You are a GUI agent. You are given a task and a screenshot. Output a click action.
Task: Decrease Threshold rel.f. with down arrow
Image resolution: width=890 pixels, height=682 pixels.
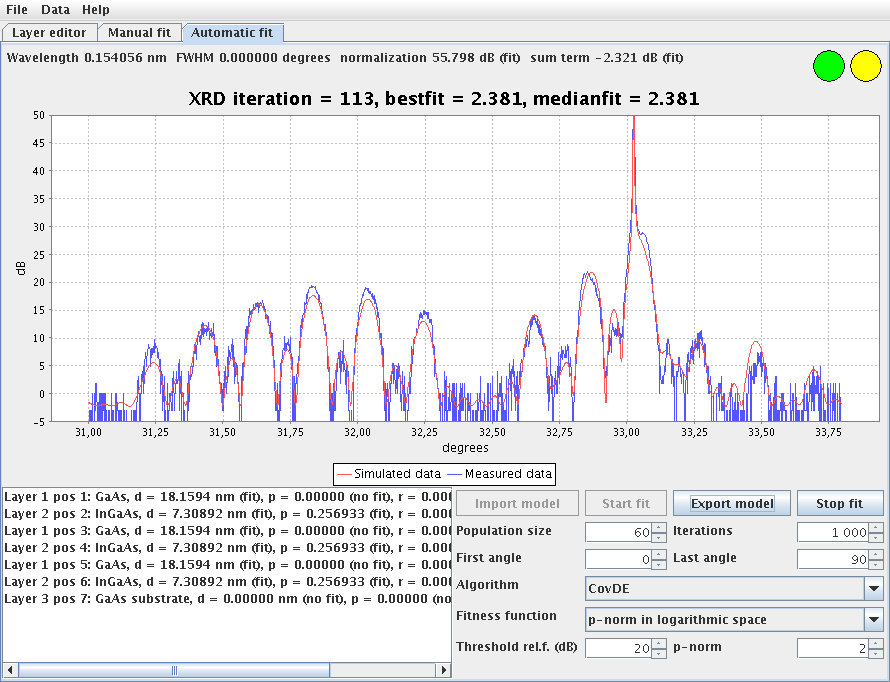click(659, 654)
